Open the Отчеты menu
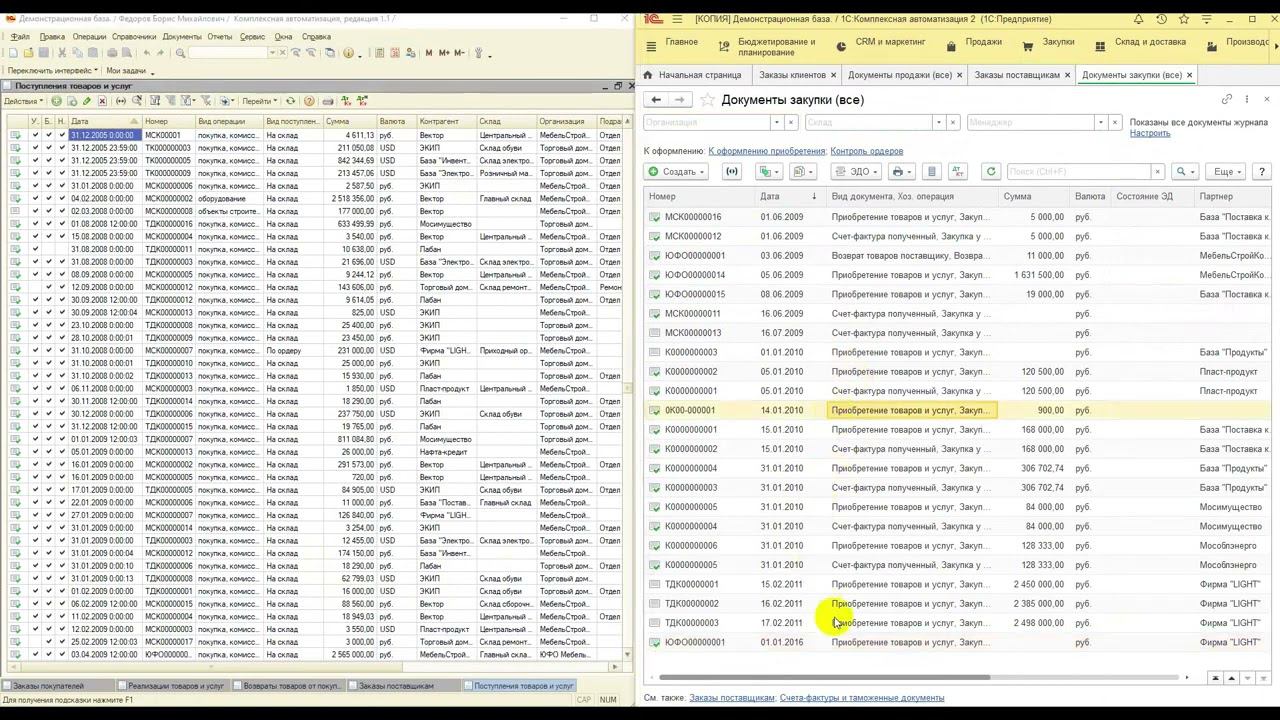 (x=220, y=37)
